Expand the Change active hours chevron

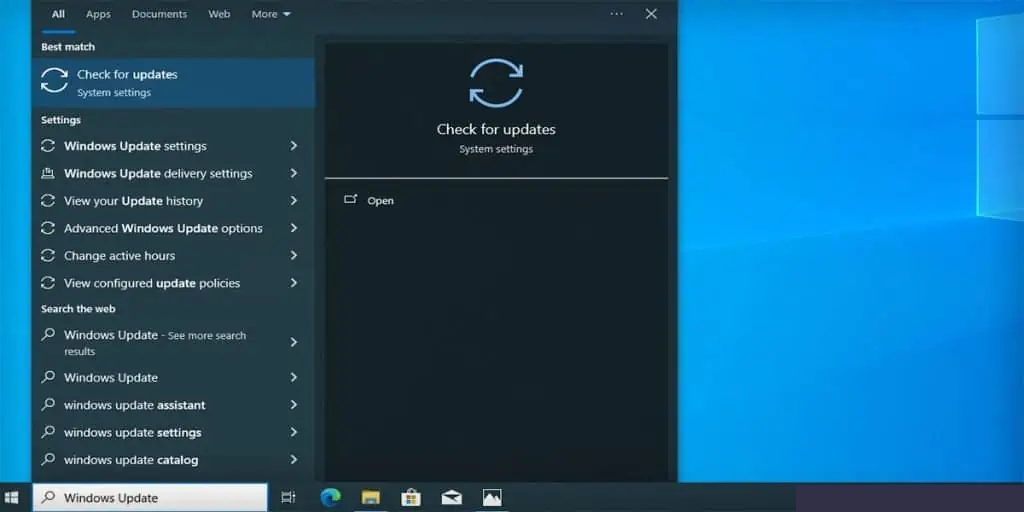(294, 256)
